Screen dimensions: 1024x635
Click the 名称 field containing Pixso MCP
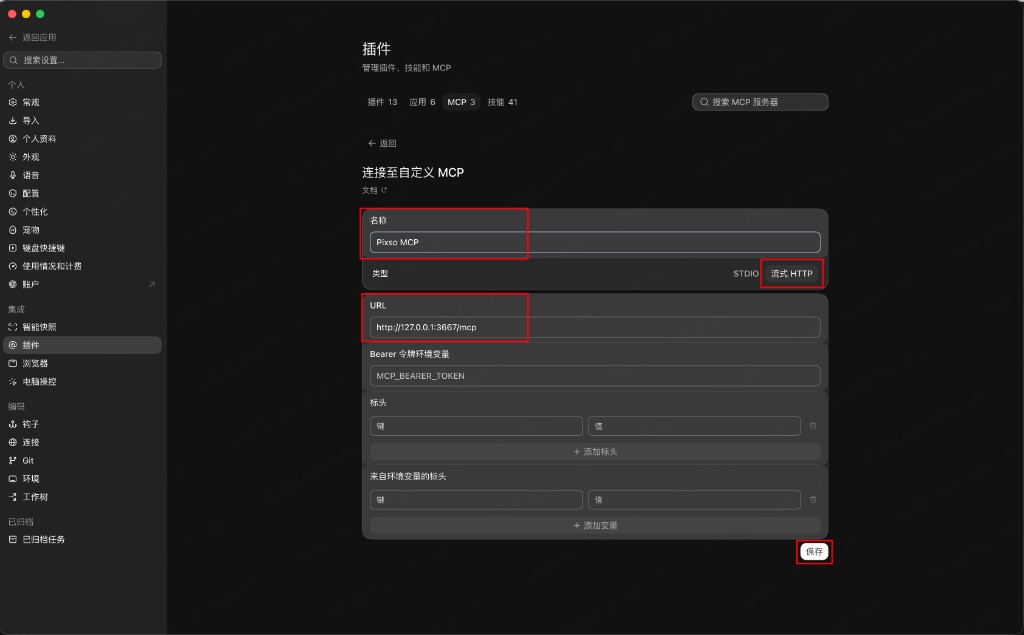click(595, 242)
